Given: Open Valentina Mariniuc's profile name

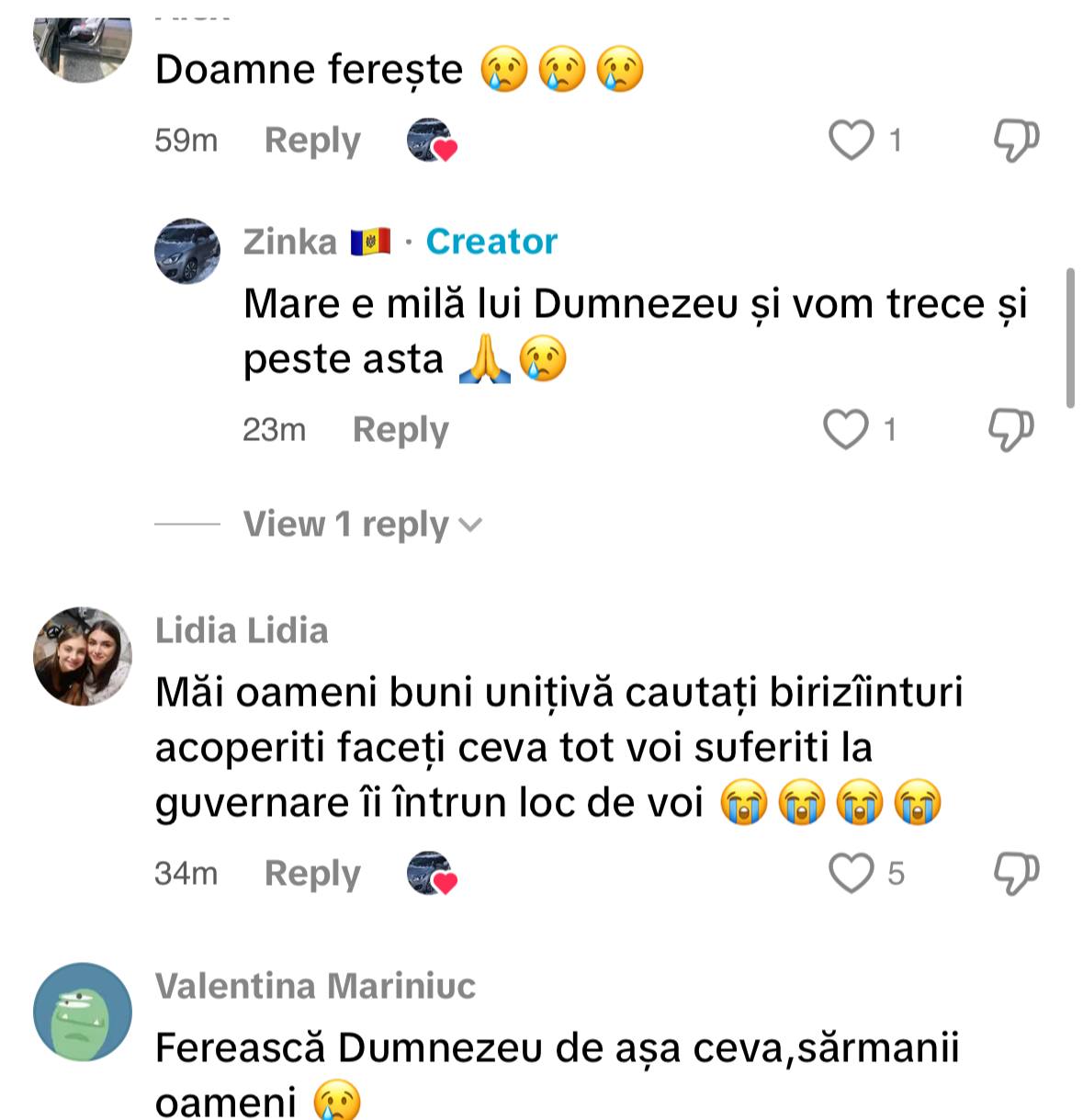Looking at the screenshot, I should click(315, 986).
